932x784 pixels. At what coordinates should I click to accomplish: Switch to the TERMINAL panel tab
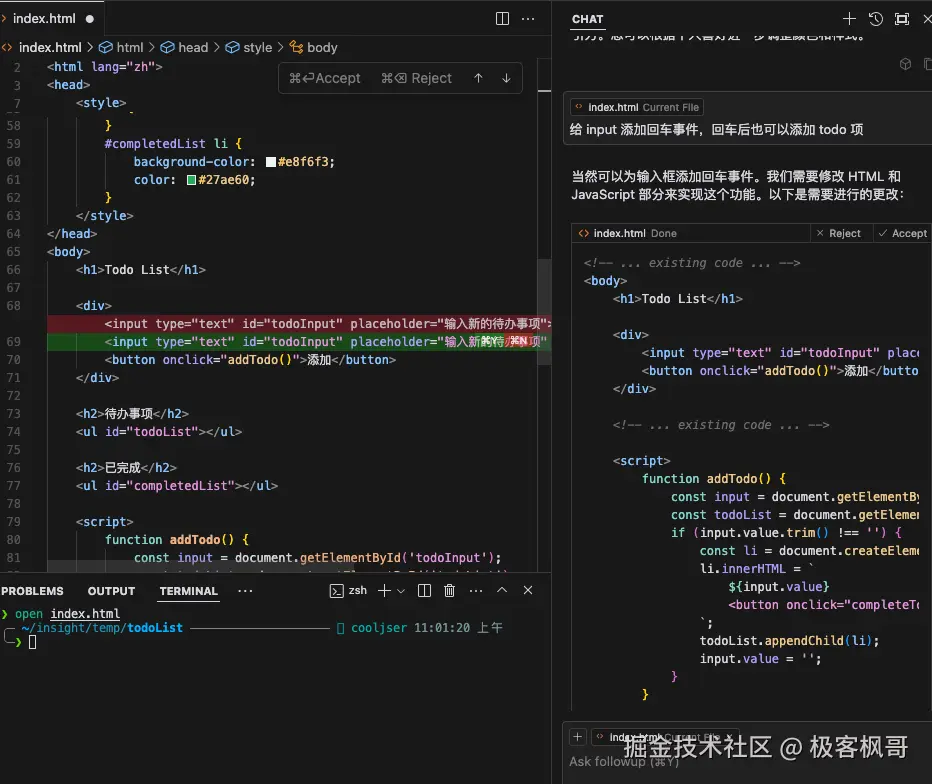188,591
